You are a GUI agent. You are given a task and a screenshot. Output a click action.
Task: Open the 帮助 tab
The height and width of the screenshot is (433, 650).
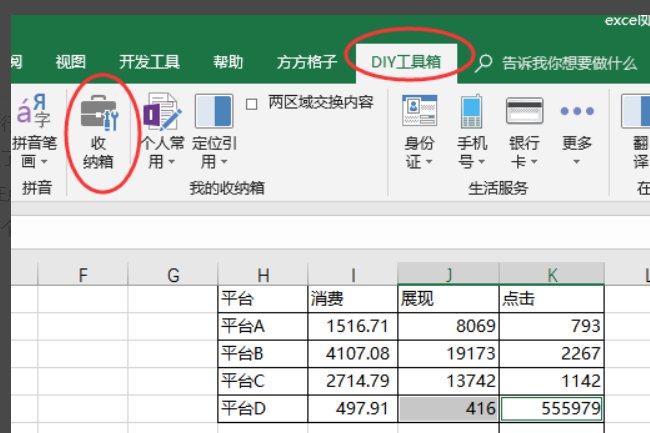pos(228,62)
